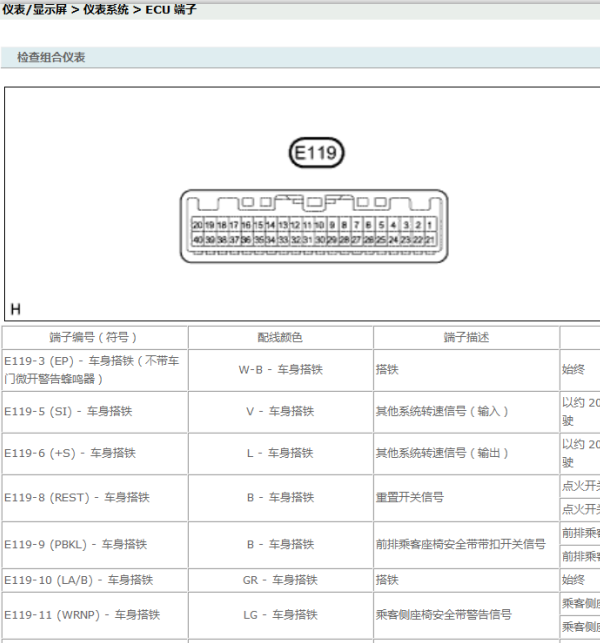This screenshot has width=600, height=643.
Task: Click the H marker in the diagram corner
Action: tap(15, 309)
